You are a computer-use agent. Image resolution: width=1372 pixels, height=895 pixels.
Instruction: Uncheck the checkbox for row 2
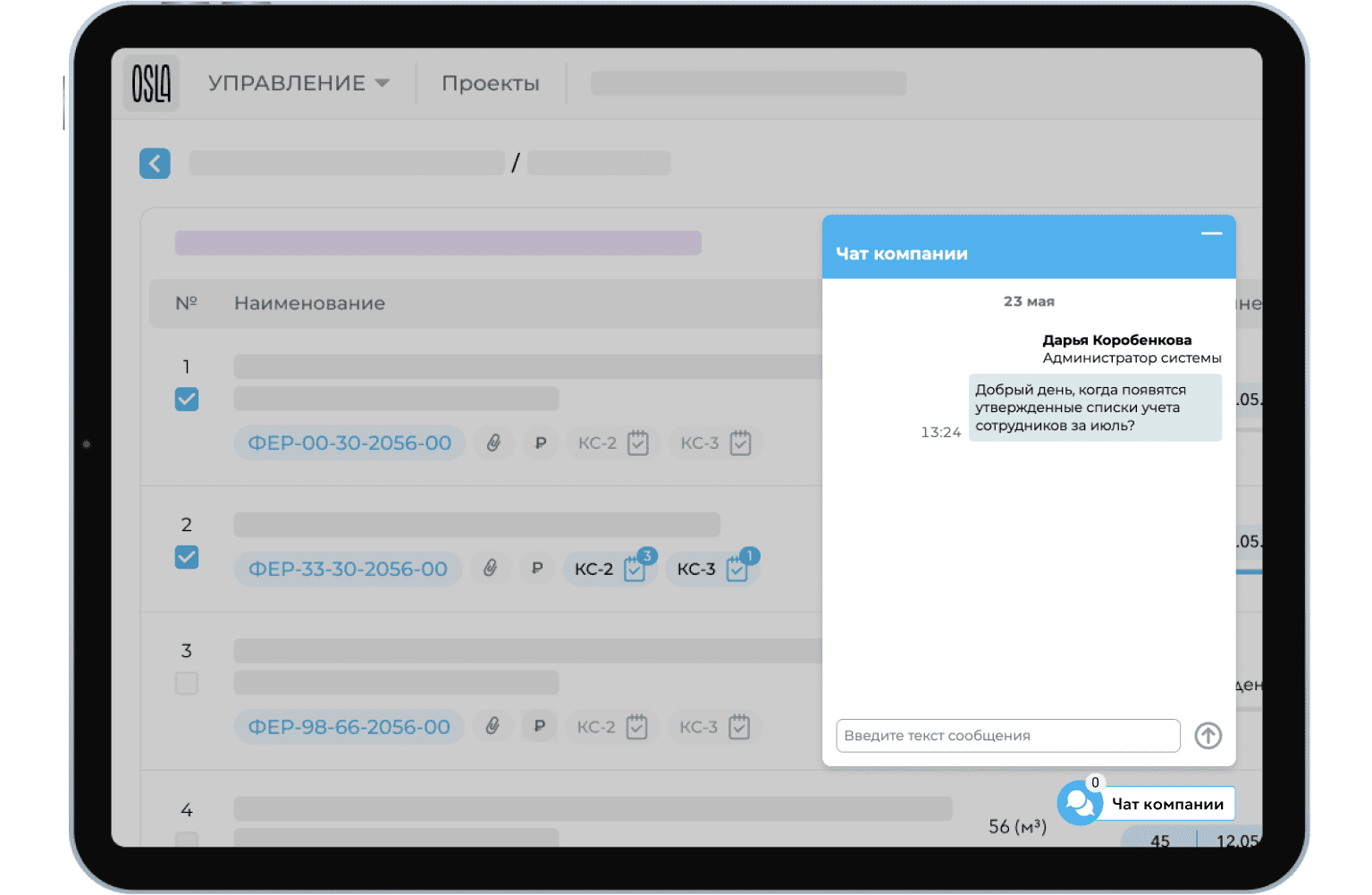(187, 557)
